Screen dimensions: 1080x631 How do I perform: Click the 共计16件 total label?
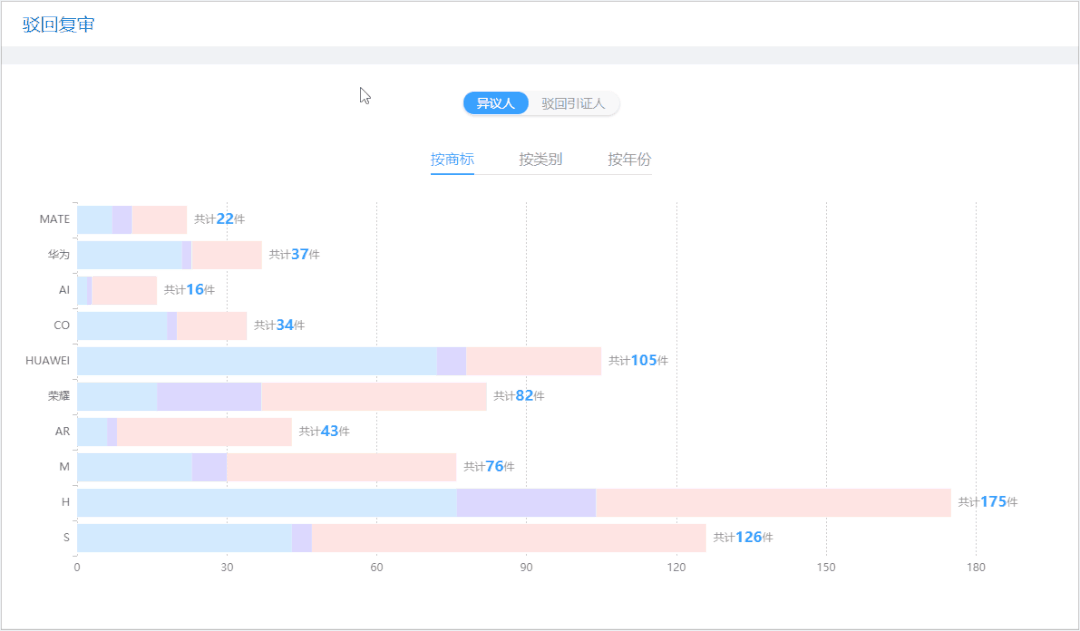[x=189, y=290]
